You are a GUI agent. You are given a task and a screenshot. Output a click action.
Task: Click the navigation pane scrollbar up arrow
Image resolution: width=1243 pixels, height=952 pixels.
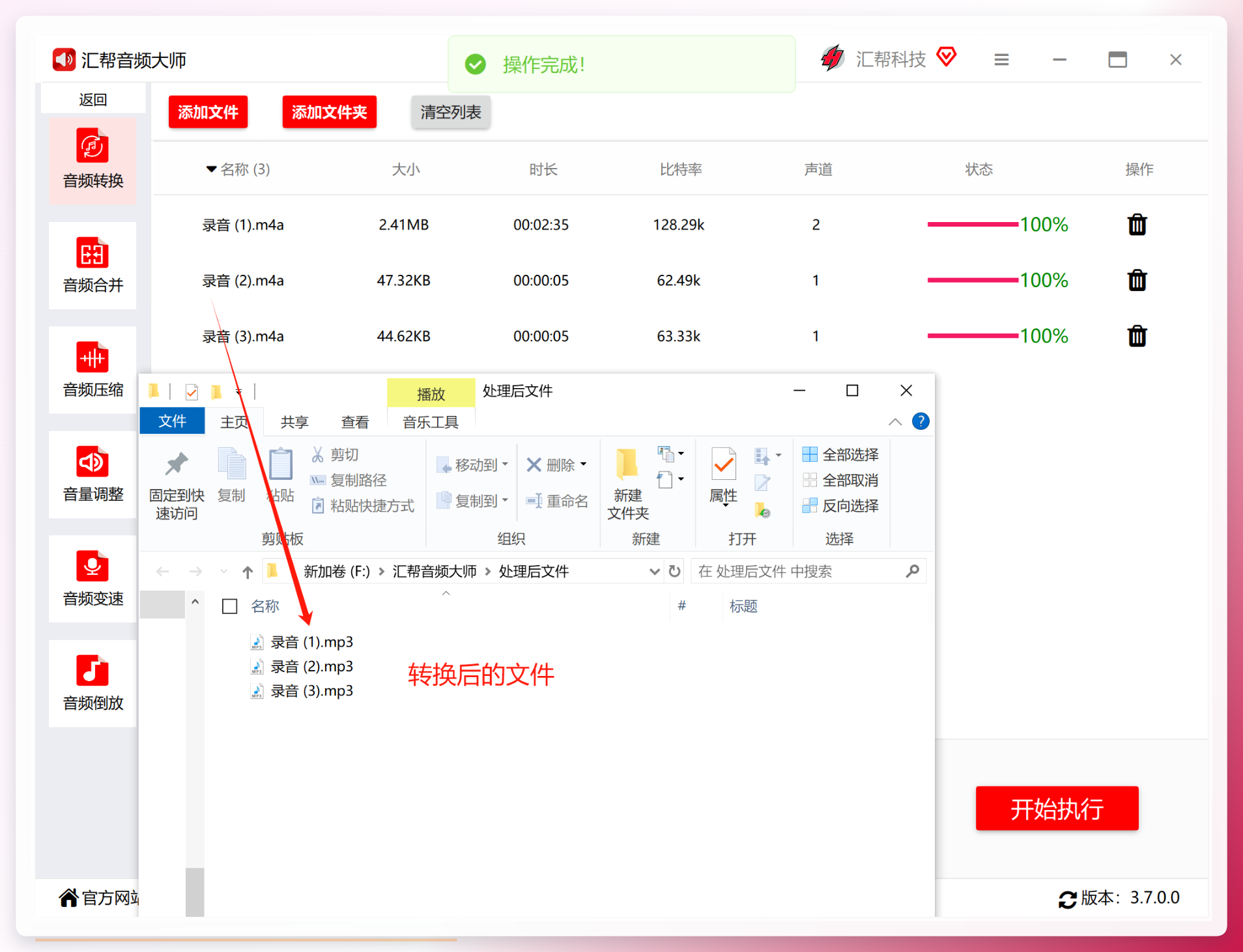point(195,602)
